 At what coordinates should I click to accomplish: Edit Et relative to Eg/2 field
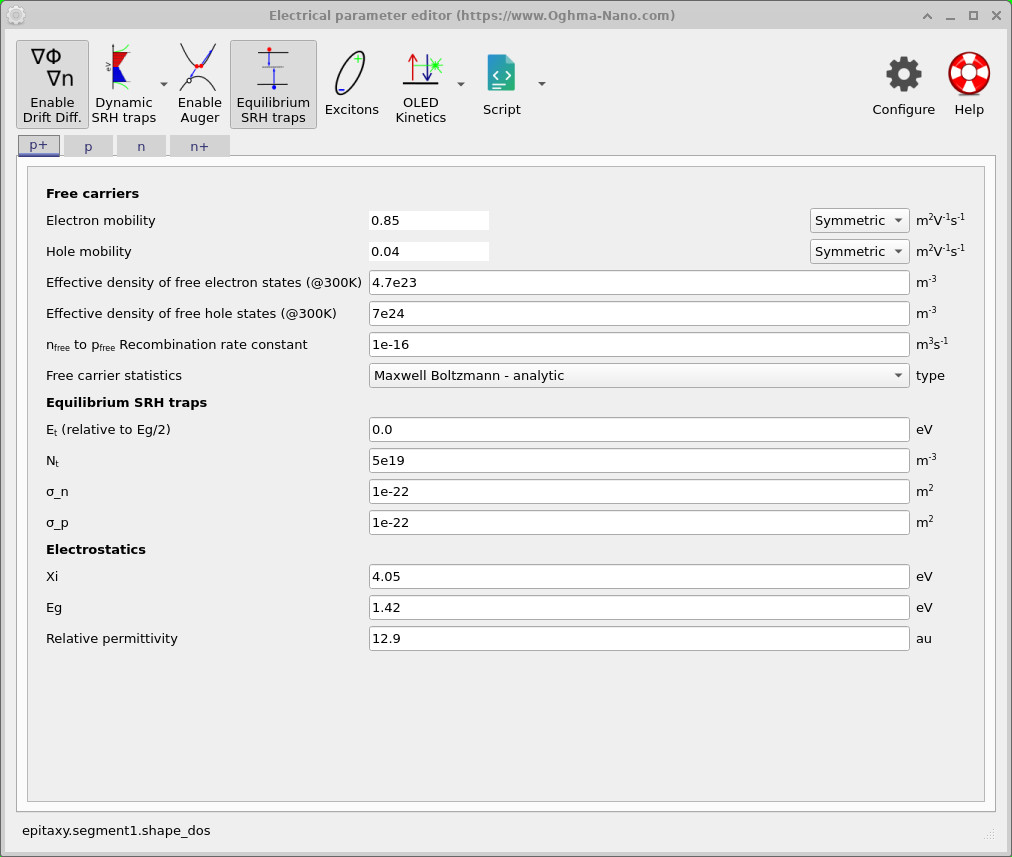639,430
